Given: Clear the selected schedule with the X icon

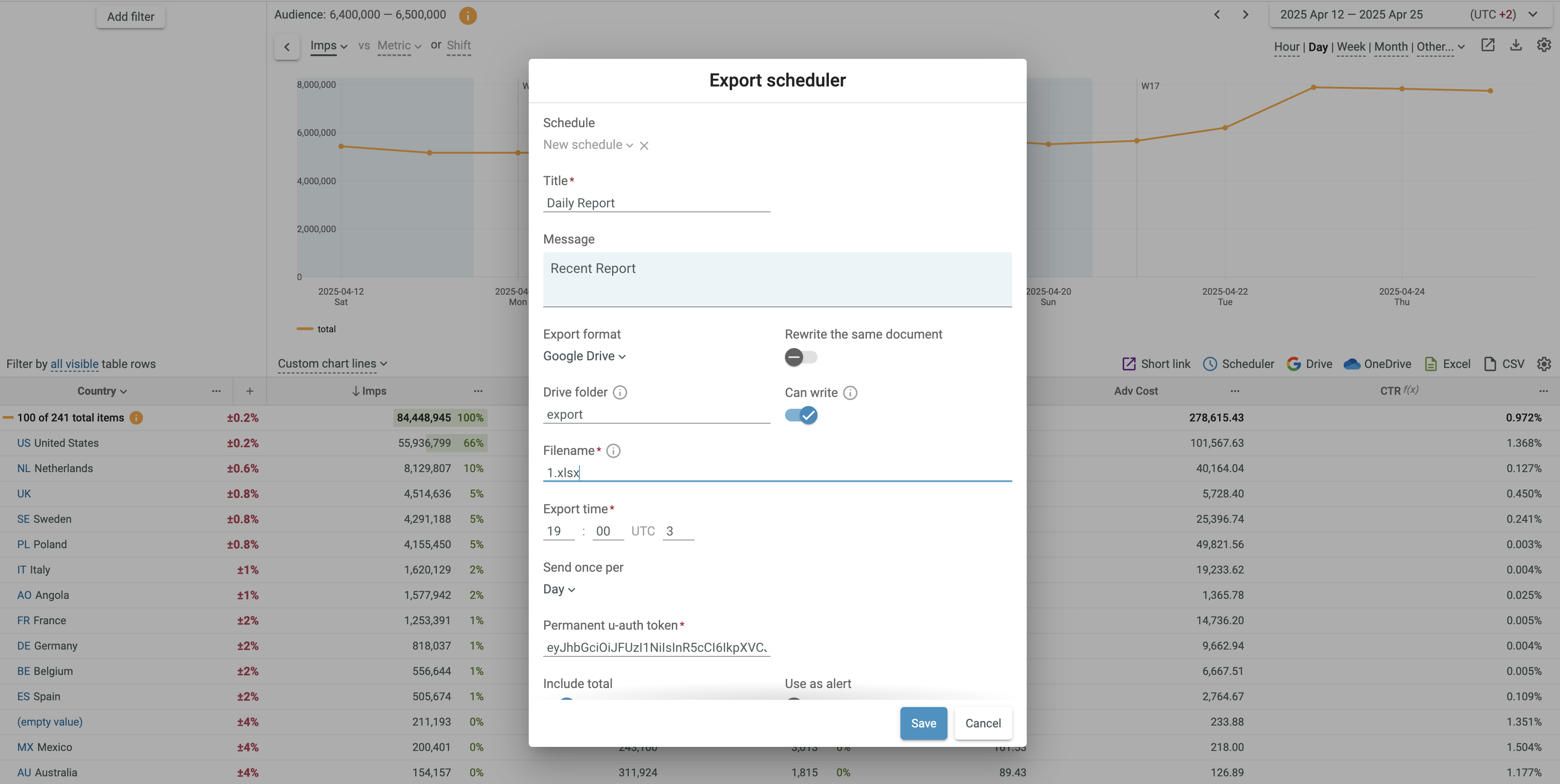Looking at the screenshot, I should [x=644, y=145].
